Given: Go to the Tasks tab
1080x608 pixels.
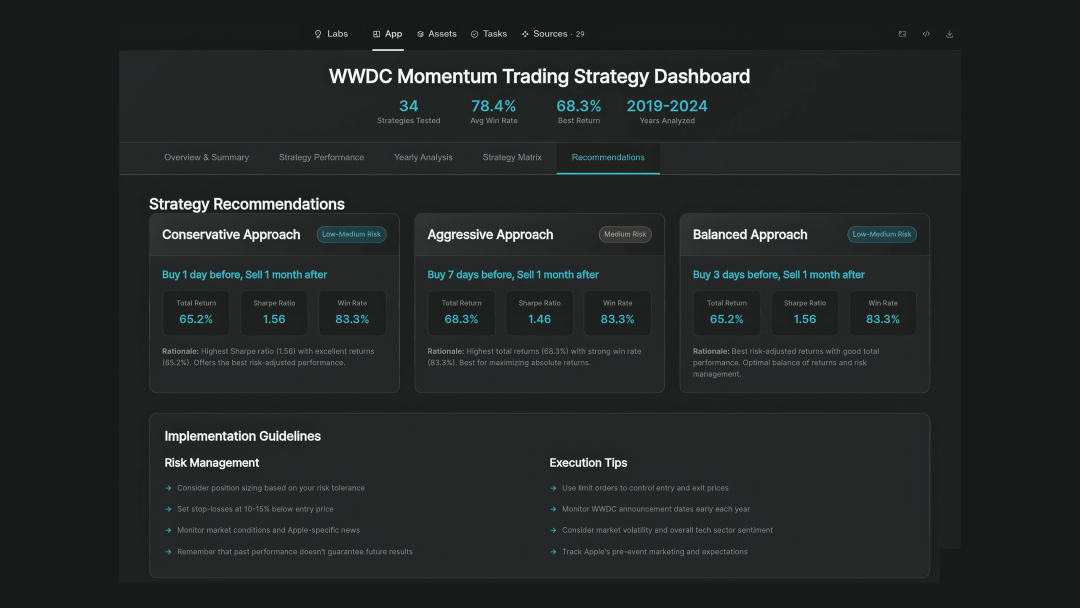Looking at the screenshot, I should [489, 34].
